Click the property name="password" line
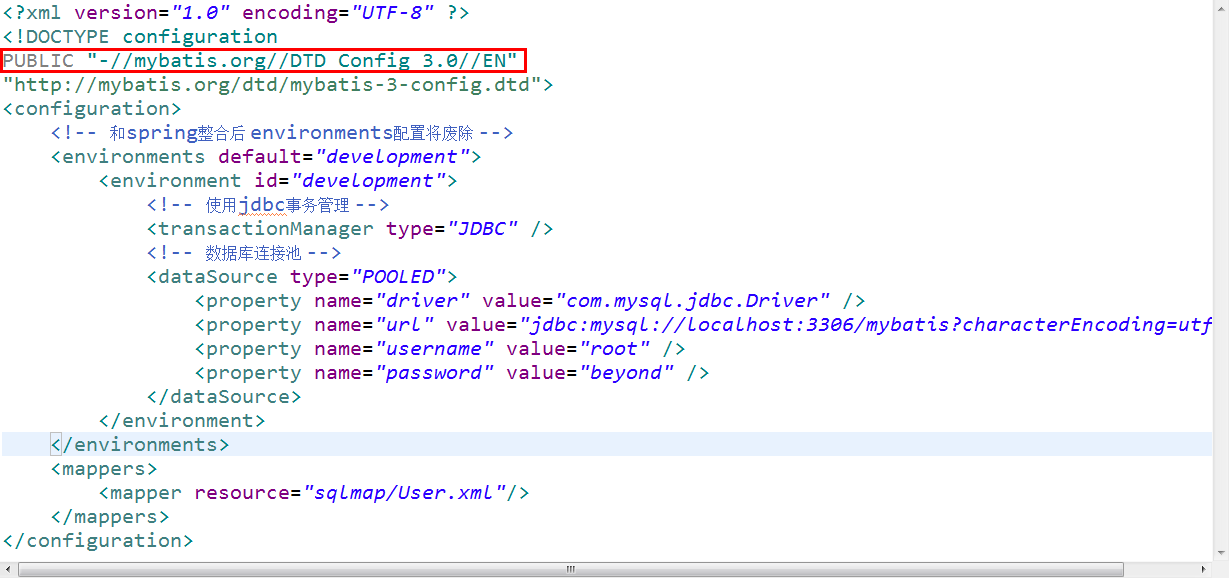This screenshot has height=578, width=1229. coord(452,373)
